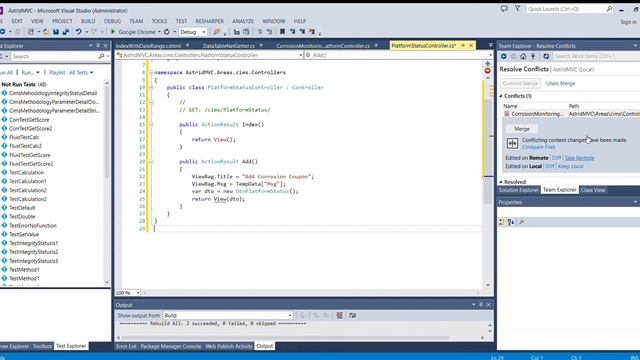Image resolution: width=640 pixels, height=360 pixels.
Task: Switch to the DataTableNetGetter.cs tab
Action: pyautogui.click(x=229, y=46)
